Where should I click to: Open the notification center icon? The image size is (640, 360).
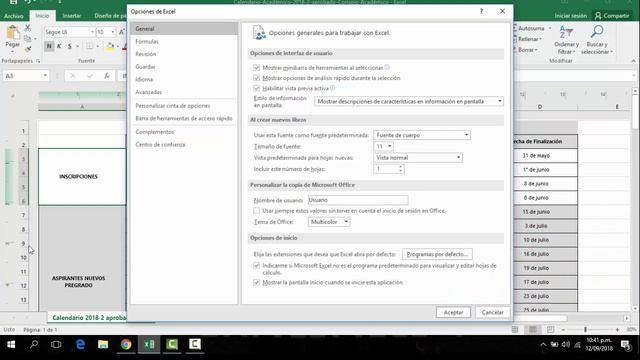click(626, 345)
